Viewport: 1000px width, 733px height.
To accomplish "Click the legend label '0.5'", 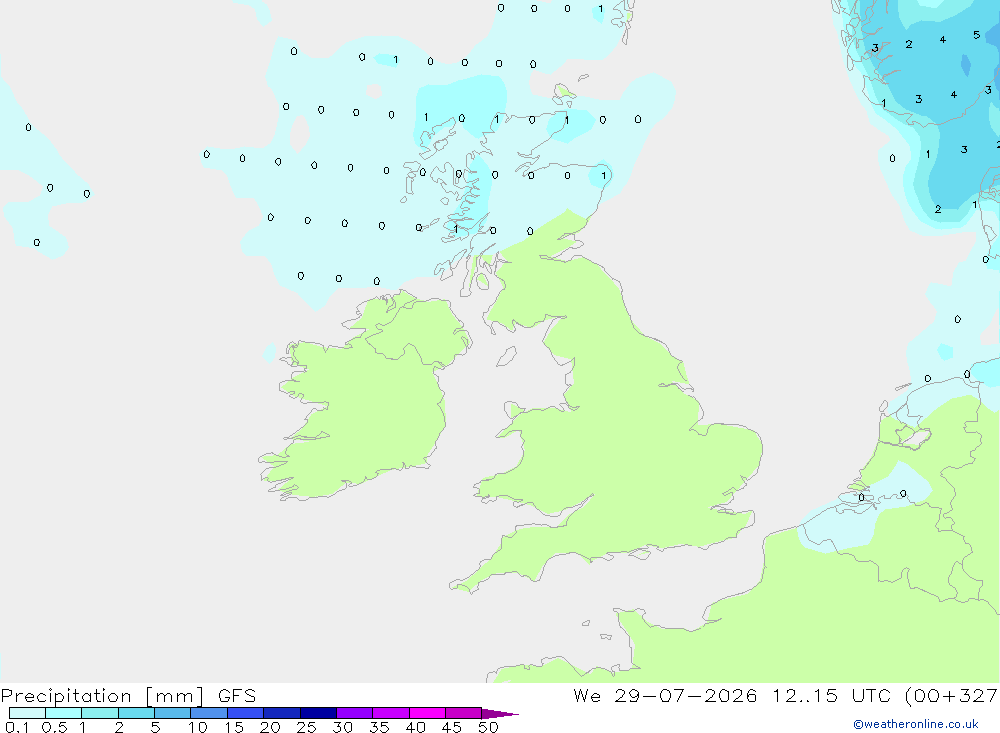I will pos(54,727).
